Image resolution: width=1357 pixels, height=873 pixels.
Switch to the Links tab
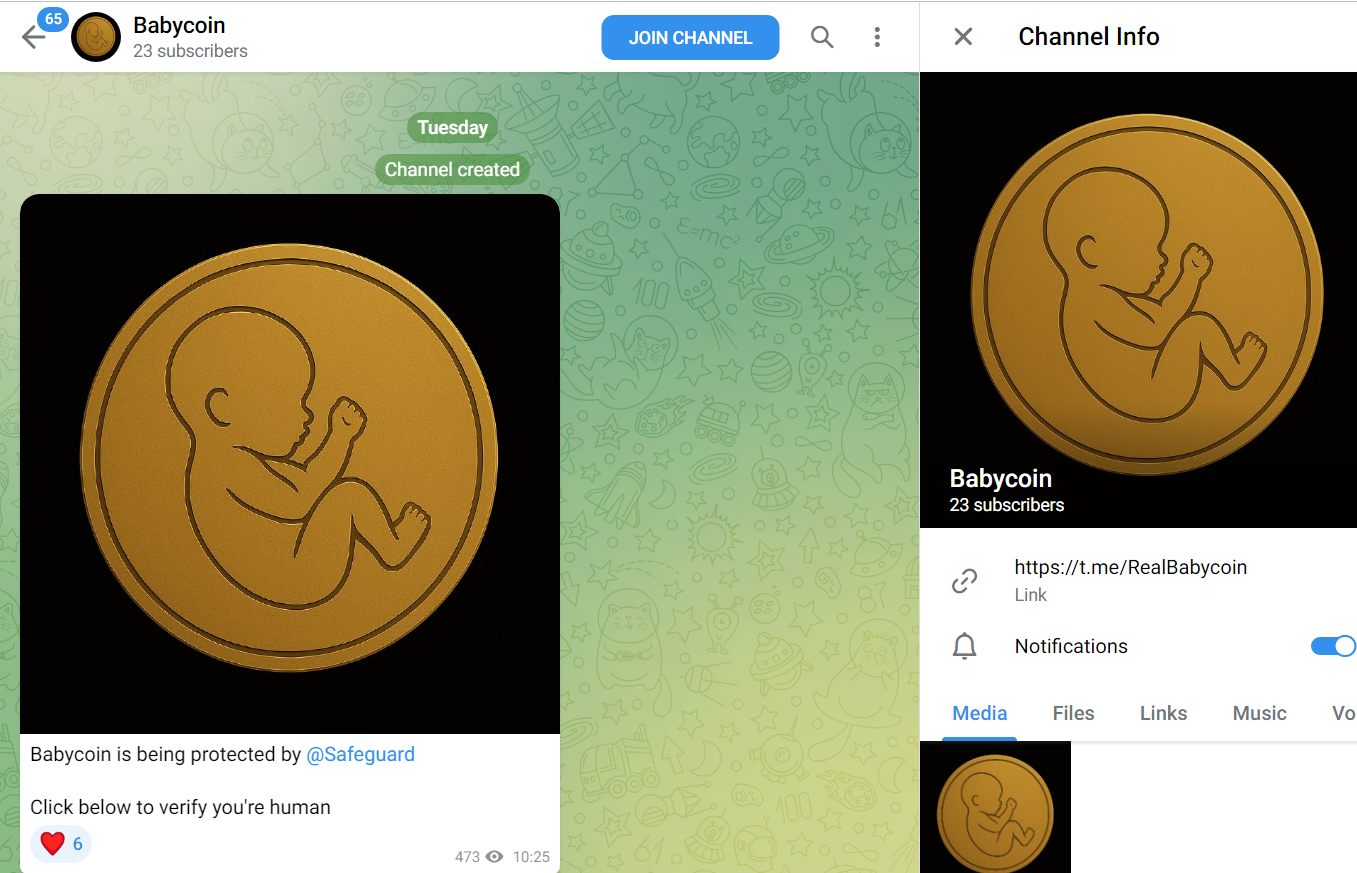(x=1163, y=713)
